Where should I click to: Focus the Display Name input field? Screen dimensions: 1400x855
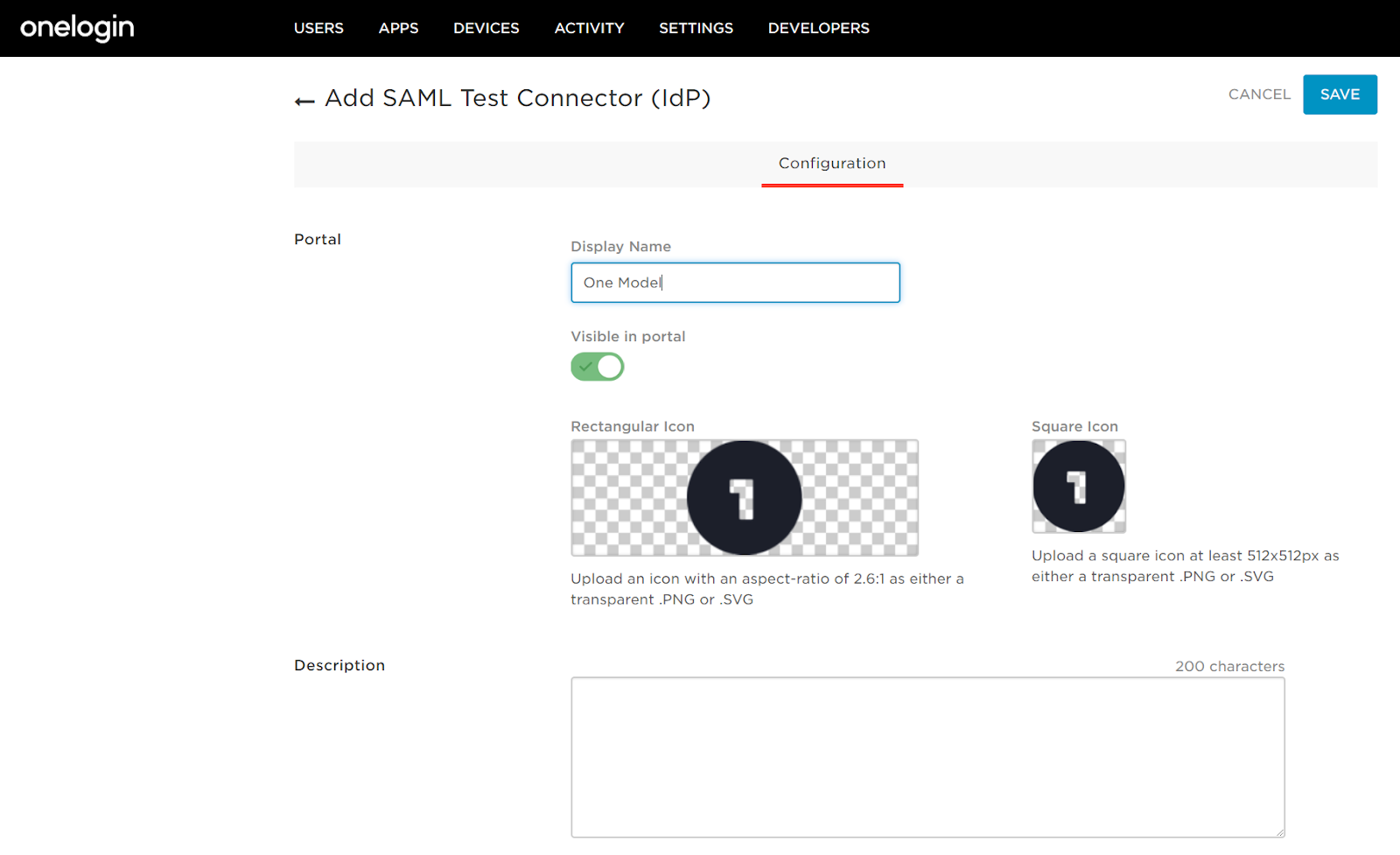(x=735, y=283)
